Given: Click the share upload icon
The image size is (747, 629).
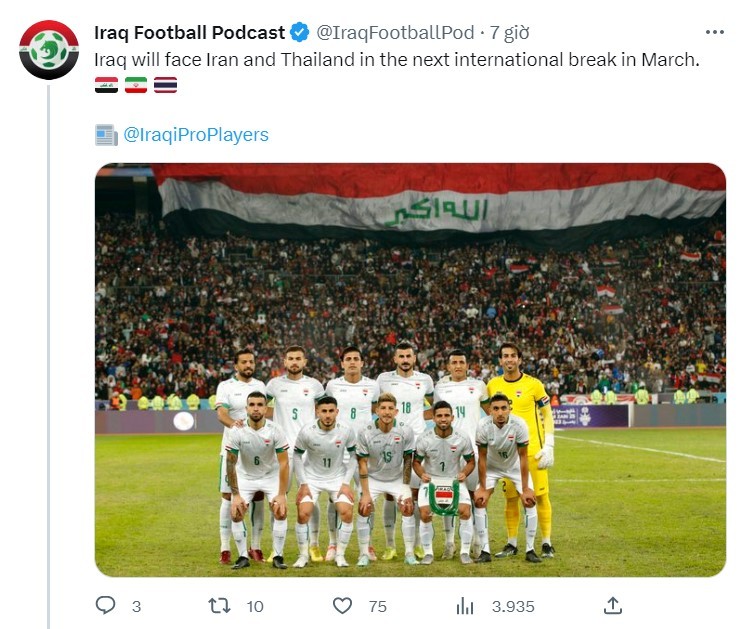Looking at the screenshot, I should tap(613, 606).
